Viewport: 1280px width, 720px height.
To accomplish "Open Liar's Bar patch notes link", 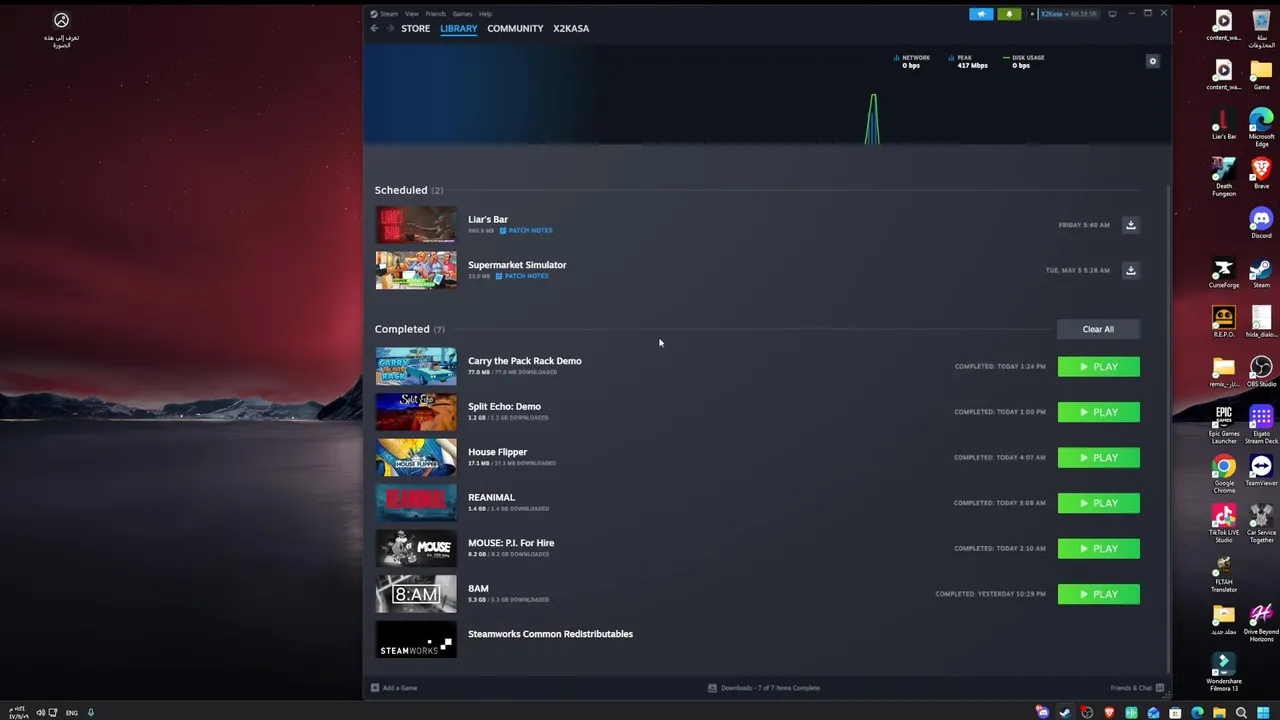I will point(526,231).
